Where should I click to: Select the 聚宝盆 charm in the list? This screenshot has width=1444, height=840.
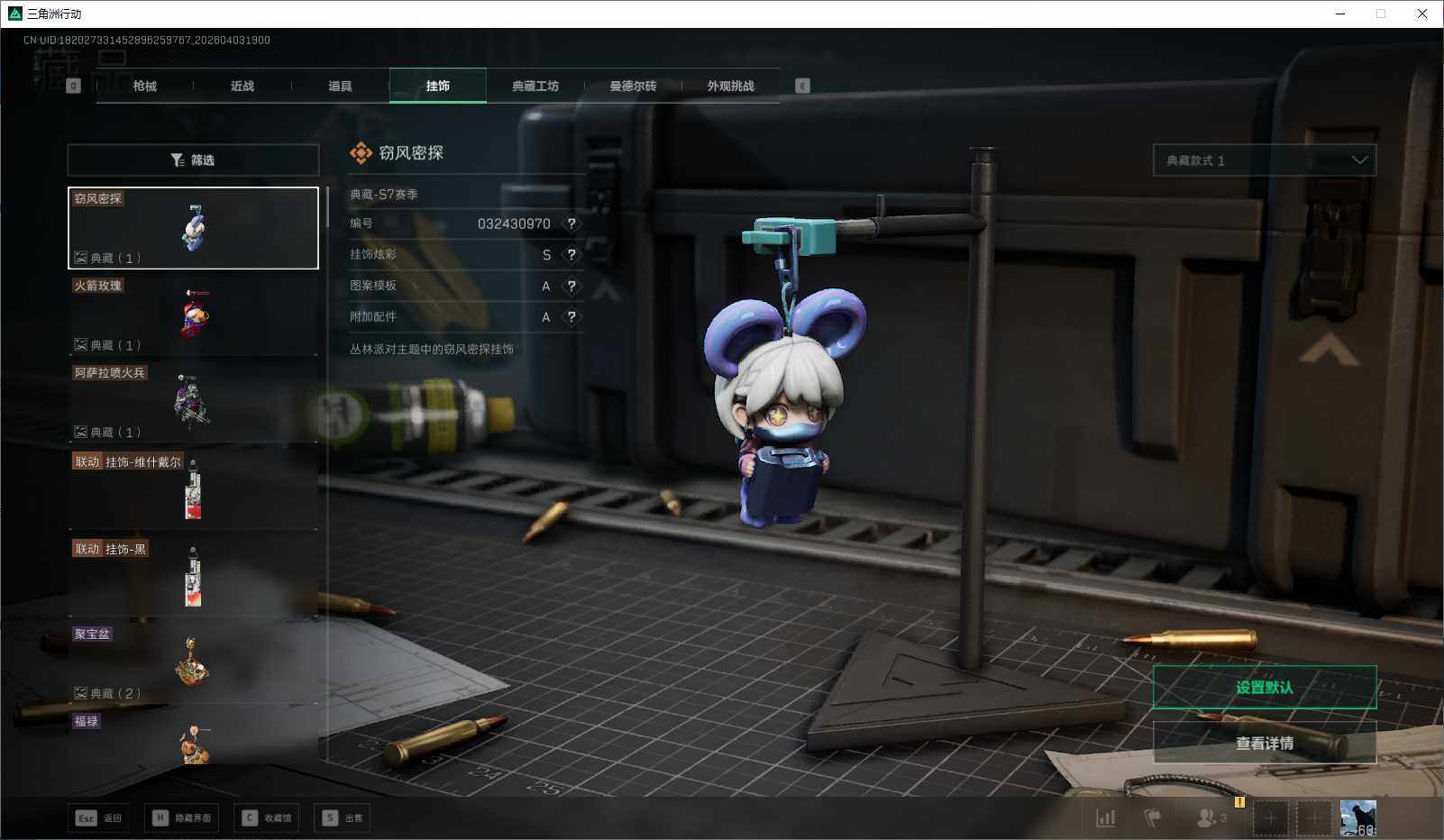point(193,664)
